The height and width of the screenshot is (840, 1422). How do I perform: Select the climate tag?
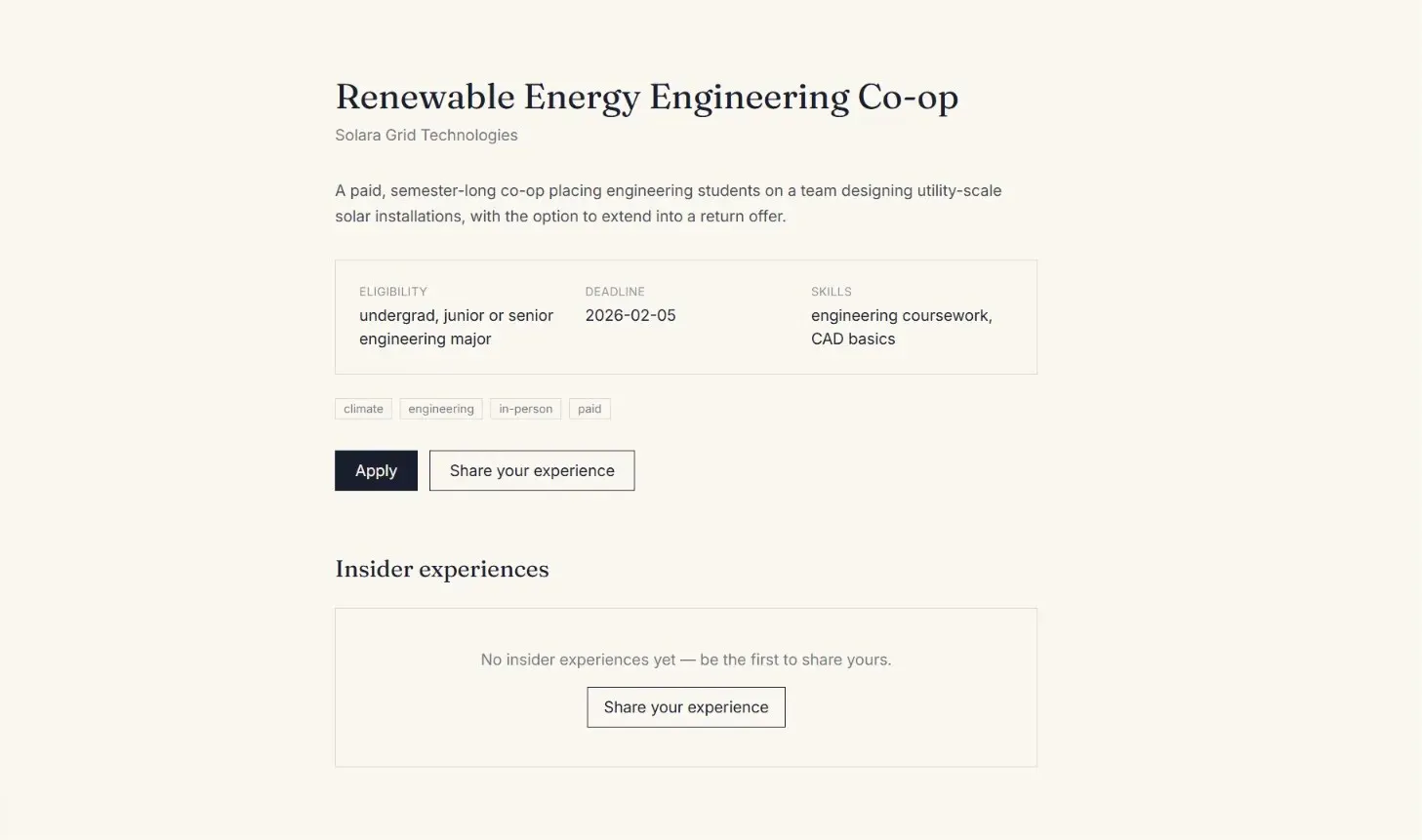[363, 409]
